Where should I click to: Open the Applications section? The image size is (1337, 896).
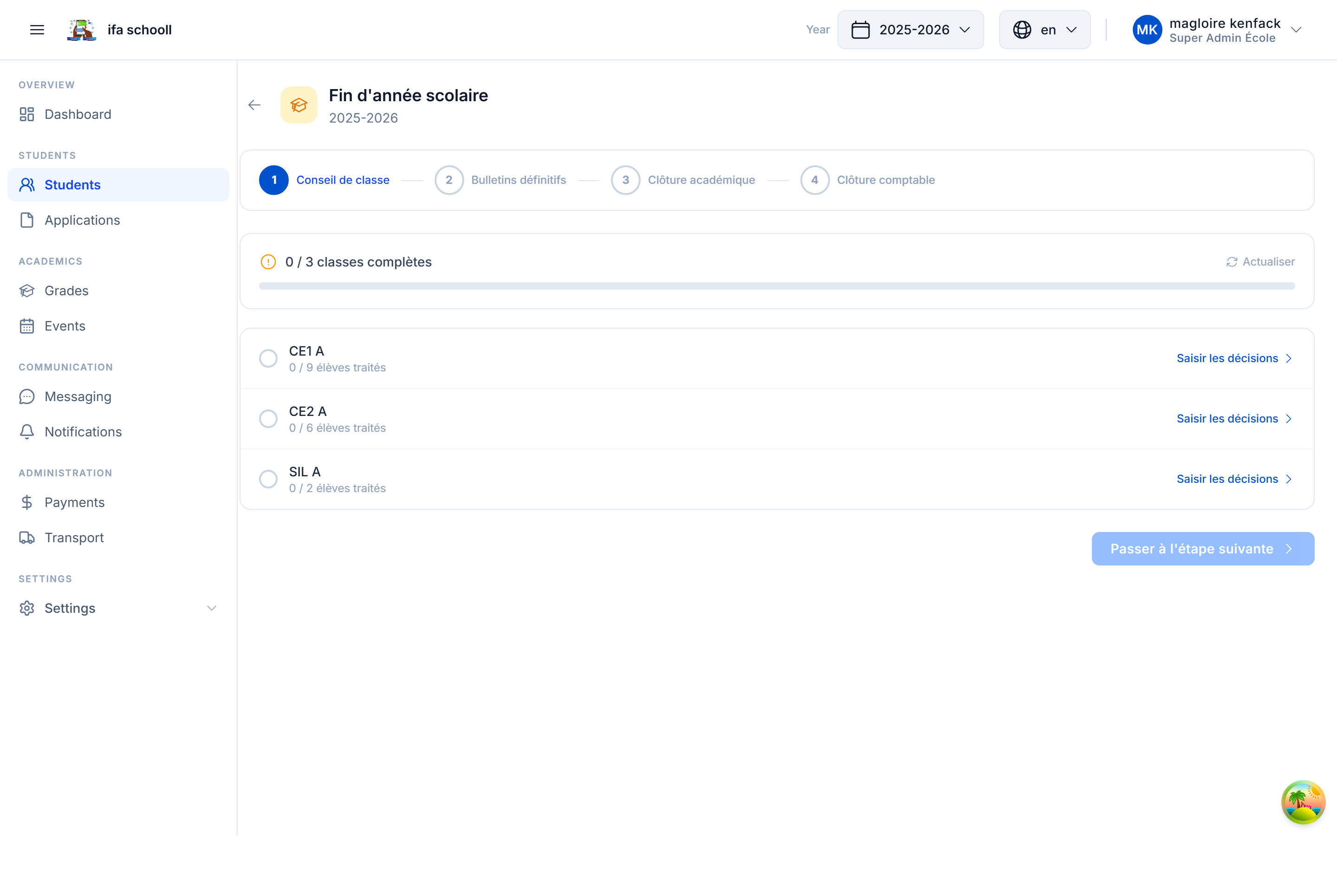(82, 220)
